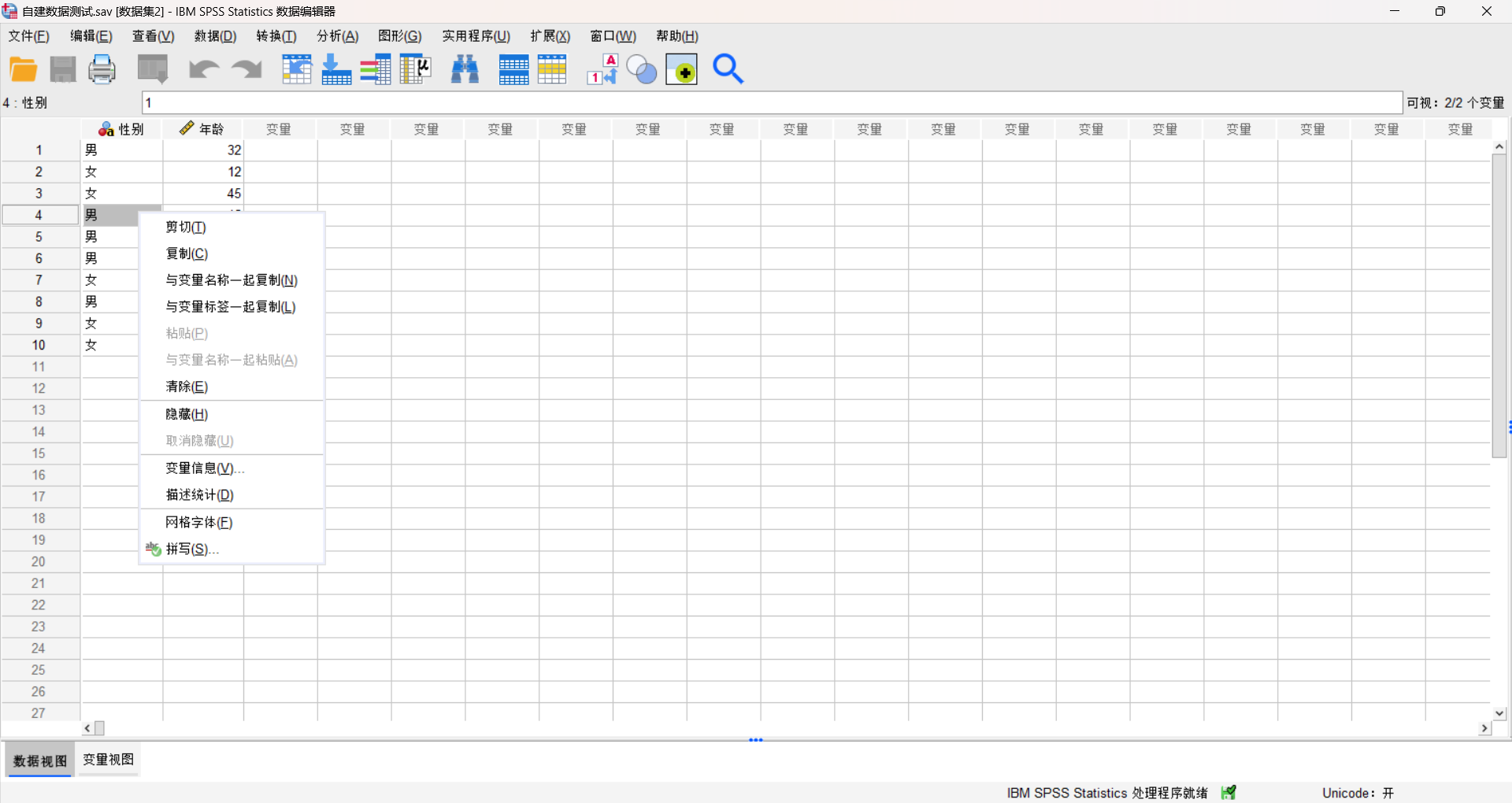Click the 年龄 column header
Viewport: 1512px width, 803px height.
[203, 129]
